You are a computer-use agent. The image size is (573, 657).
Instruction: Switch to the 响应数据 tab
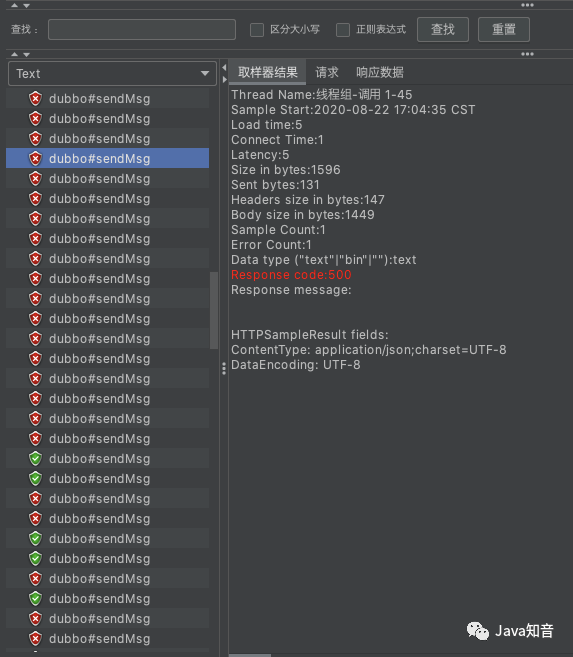pyautogui.click(x=380, y=72)
